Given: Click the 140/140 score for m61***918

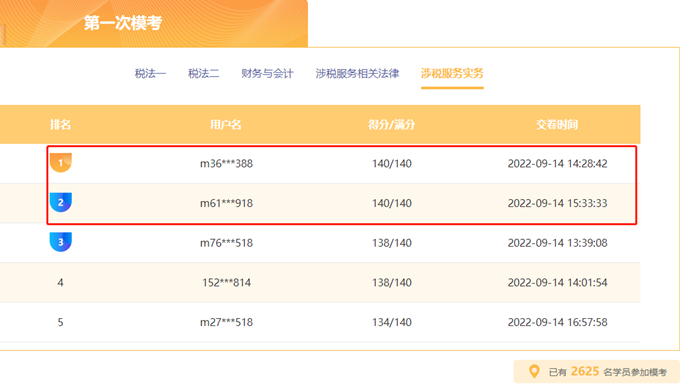Looking at the screenshot, I should click(392, 203).
